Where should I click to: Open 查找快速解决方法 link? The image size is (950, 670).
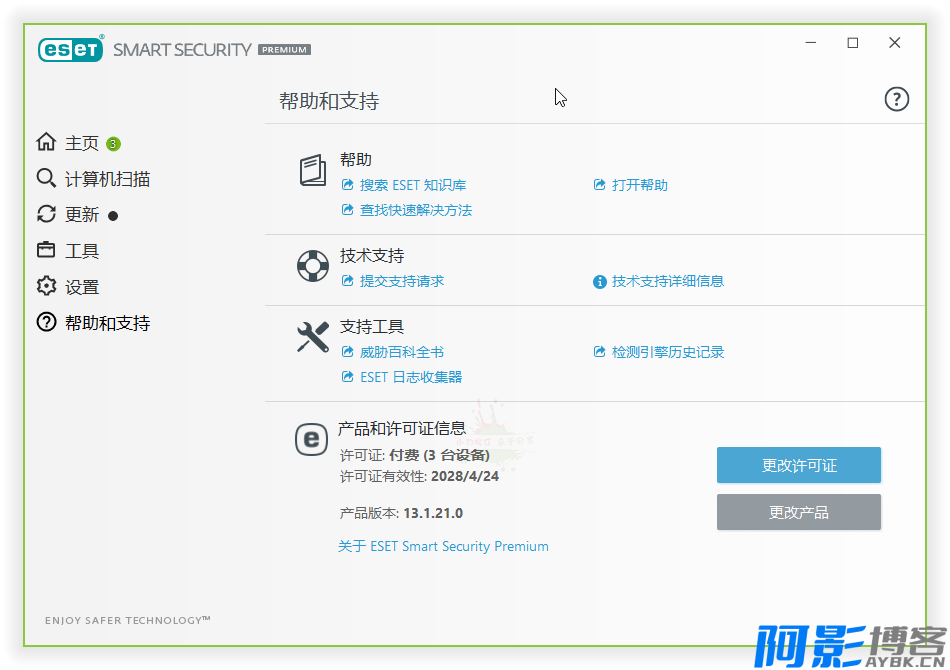click(x=416, y=210)
